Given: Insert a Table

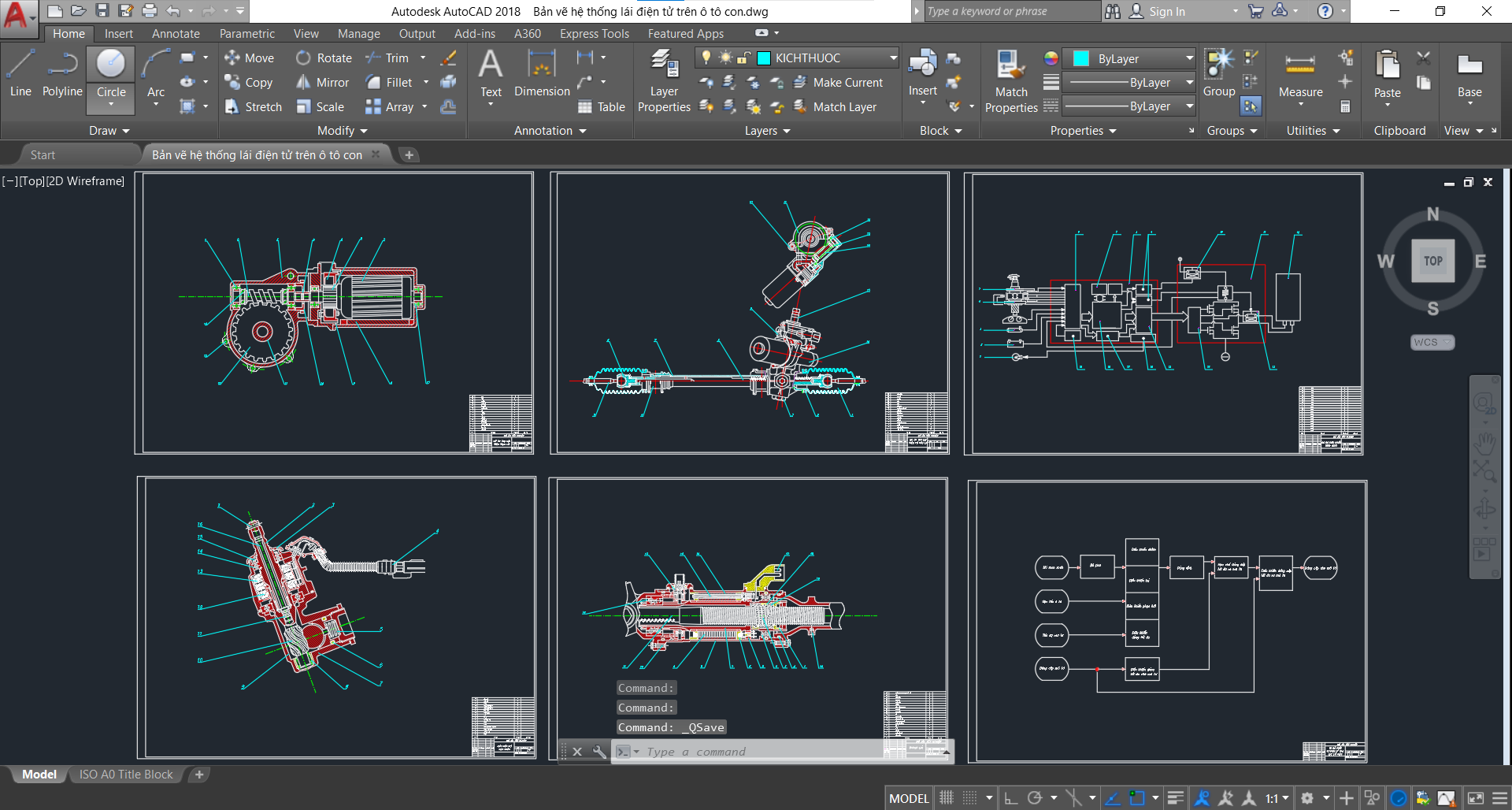Looking at the screenshot, I should pos(602,106).
